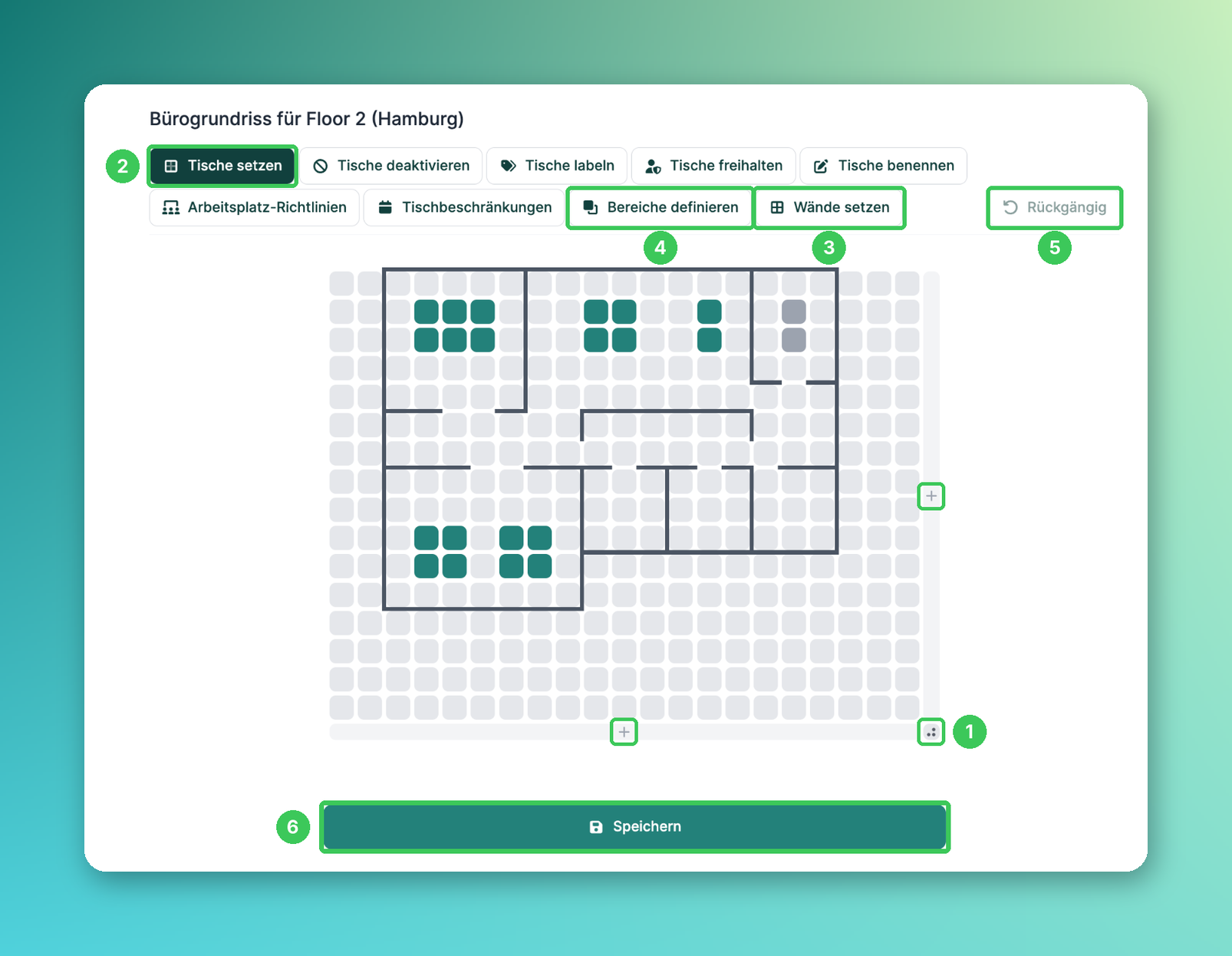Open Tische freihalten mode

[713, 166]
